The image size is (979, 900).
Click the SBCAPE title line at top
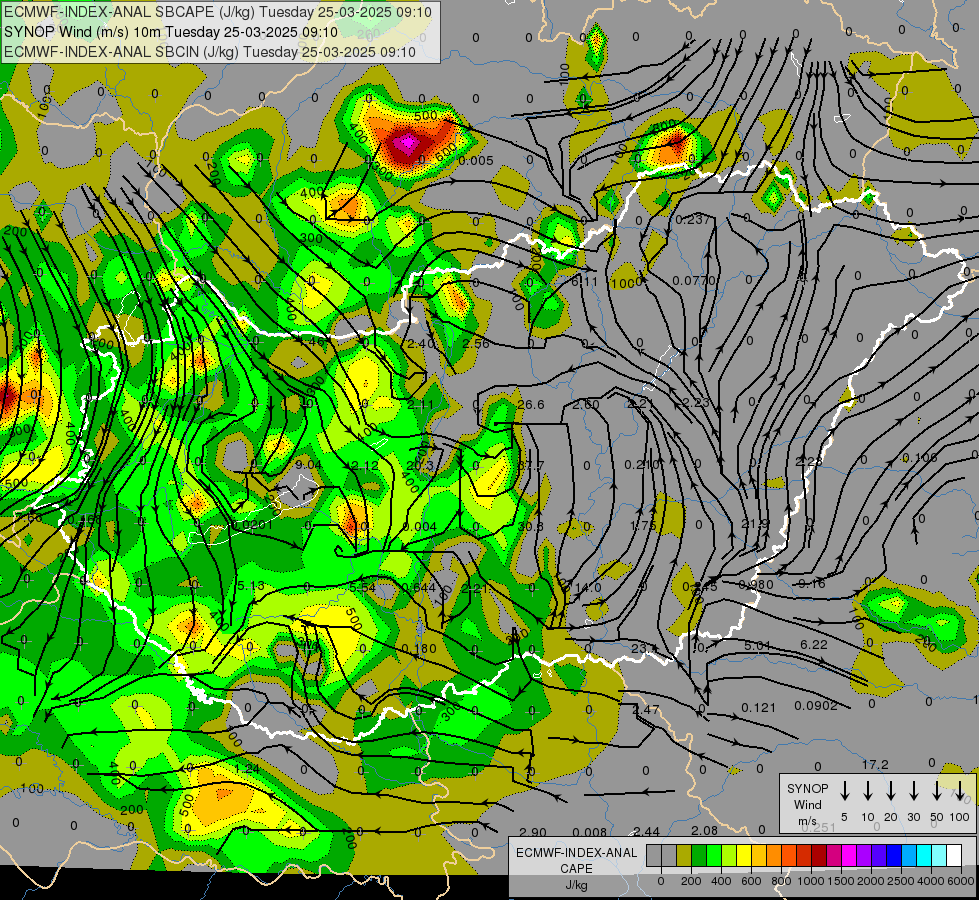coord(217,12)
